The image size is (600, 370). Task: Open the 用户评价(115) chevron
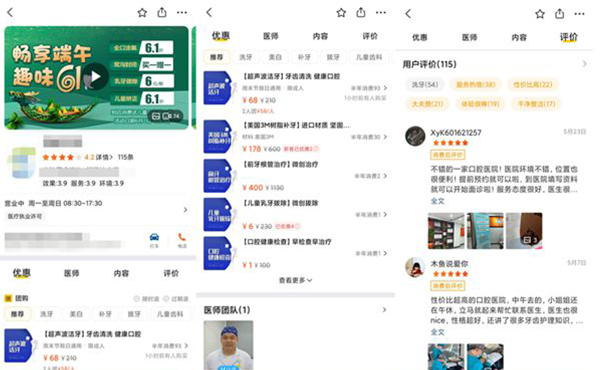tap(584, 64)
